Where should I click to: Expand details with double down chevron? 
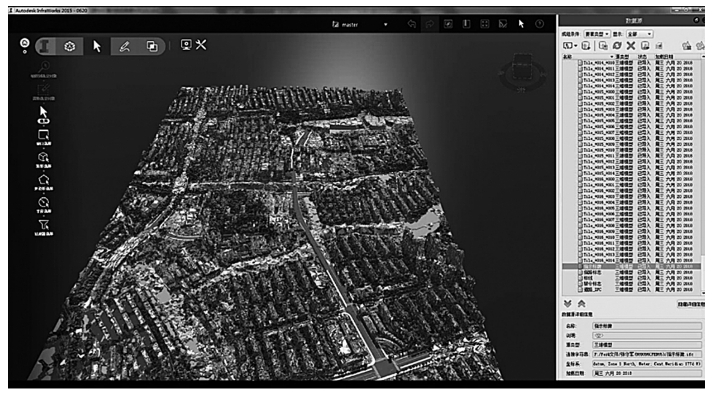[567, 303]
